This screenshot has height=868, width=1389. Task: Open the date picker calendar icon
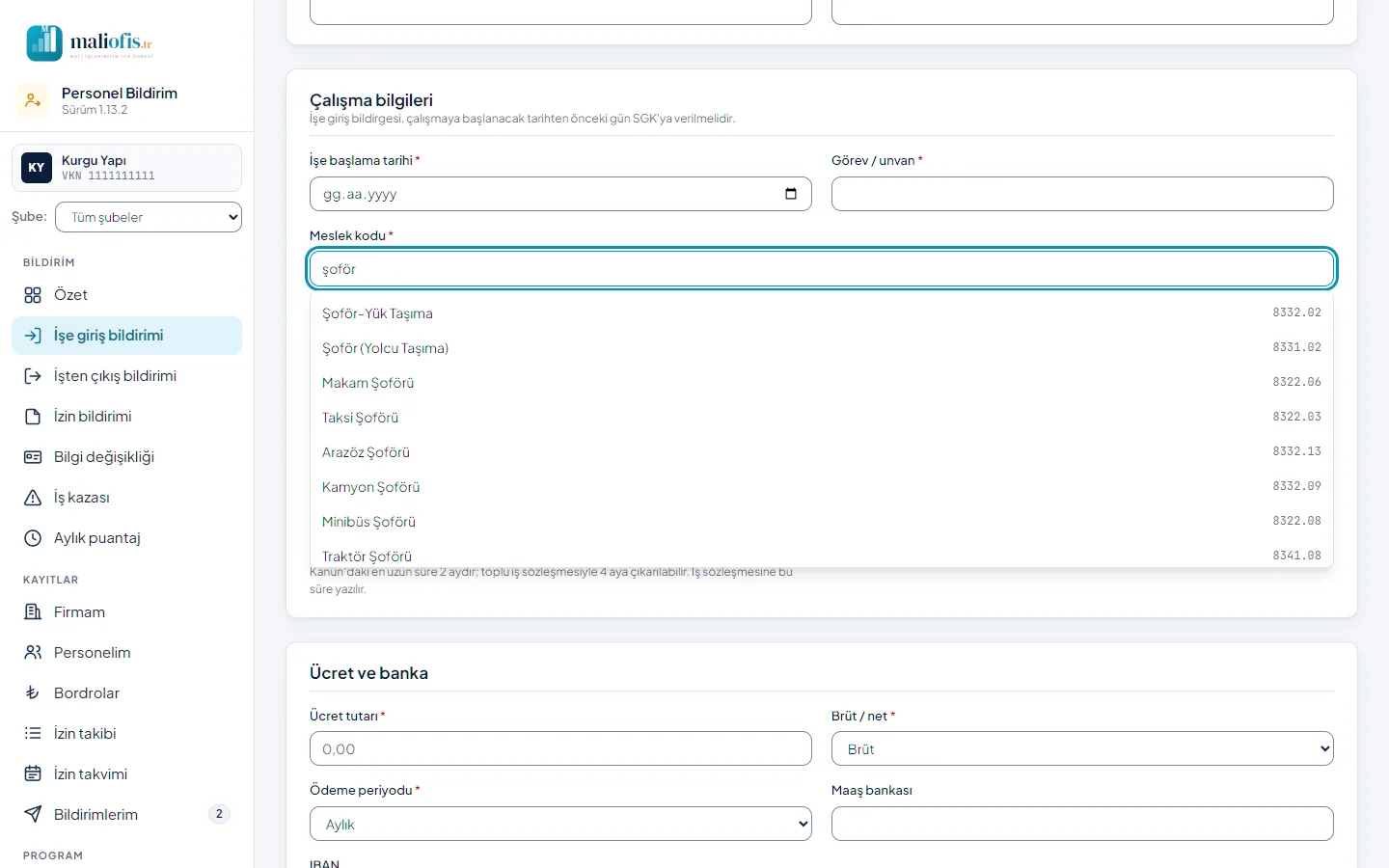coord(791,194)
